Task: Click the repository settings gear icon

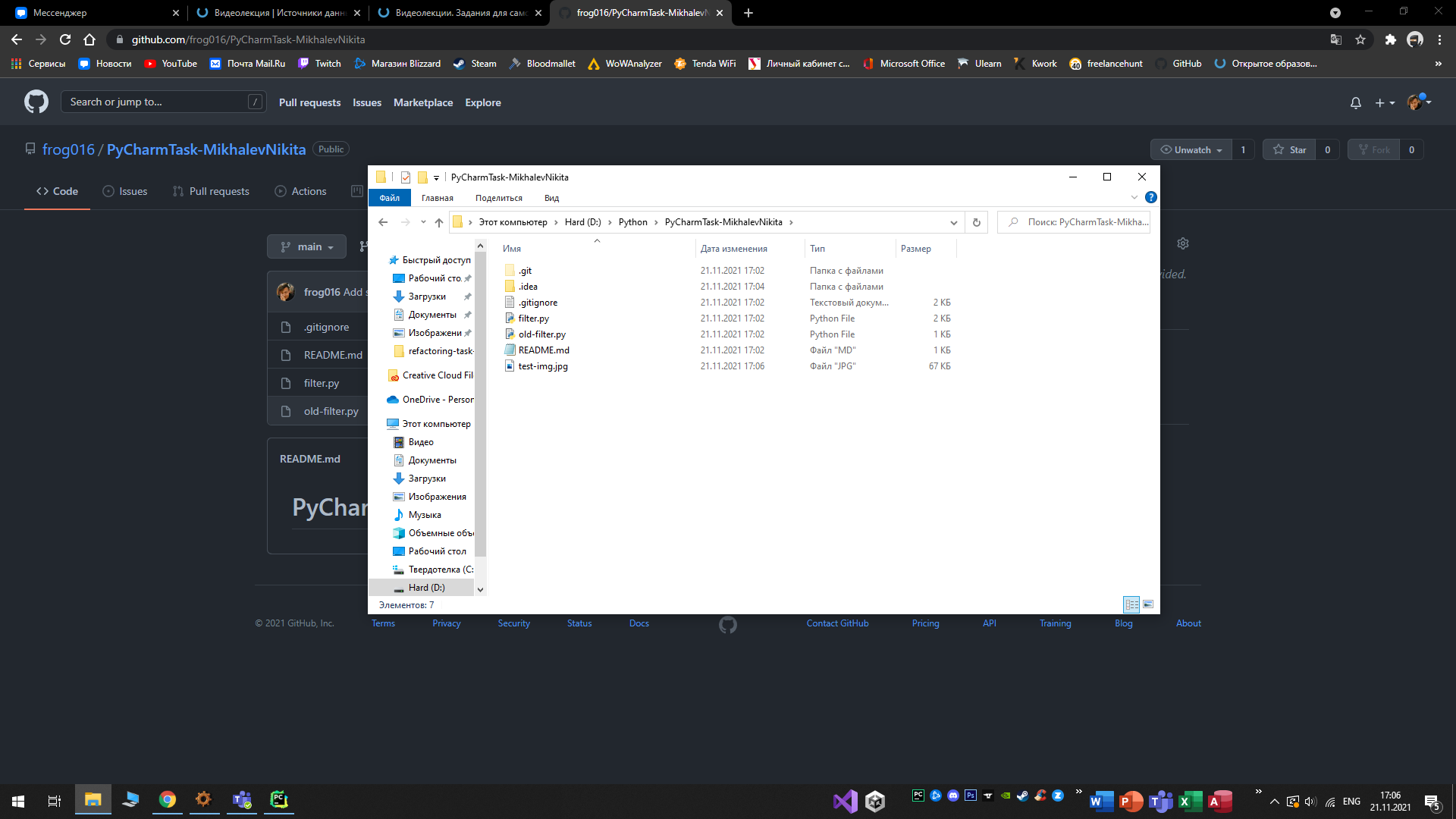Action: click(x=1183, y=243)
